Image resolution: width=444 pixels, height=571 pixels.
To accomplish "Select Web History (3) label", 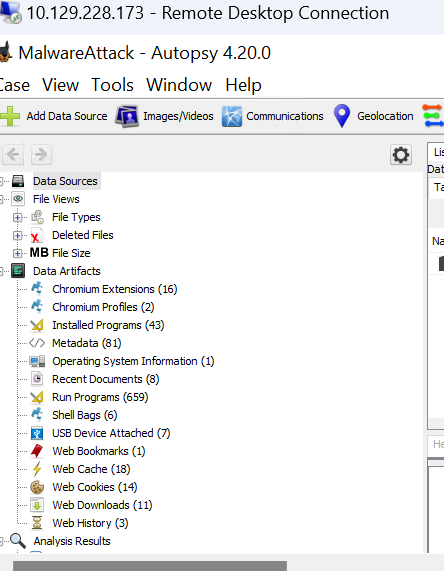I will click(x=90, y=523).
